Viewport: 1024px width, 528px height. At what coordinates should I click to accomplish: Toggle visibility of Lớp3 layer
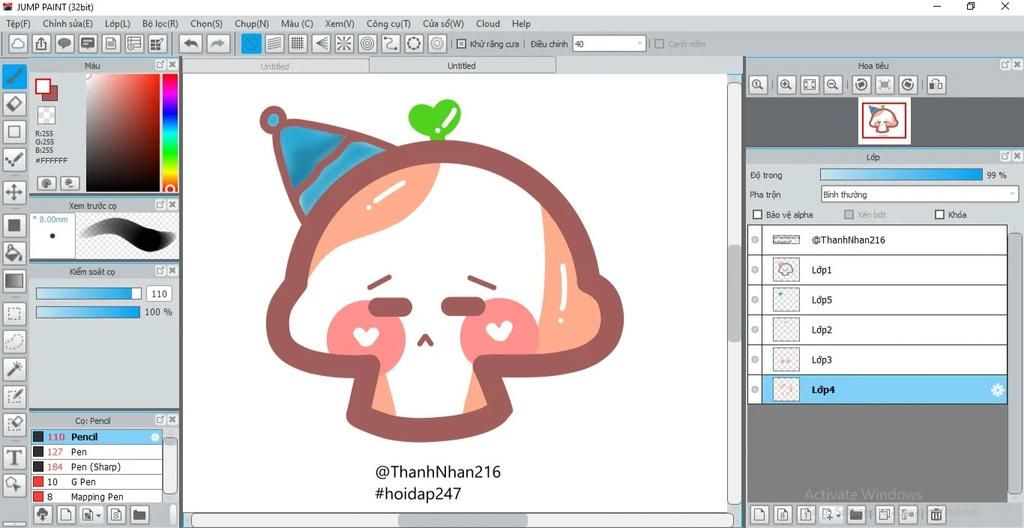pyautogui.click(x=756, y=360)
